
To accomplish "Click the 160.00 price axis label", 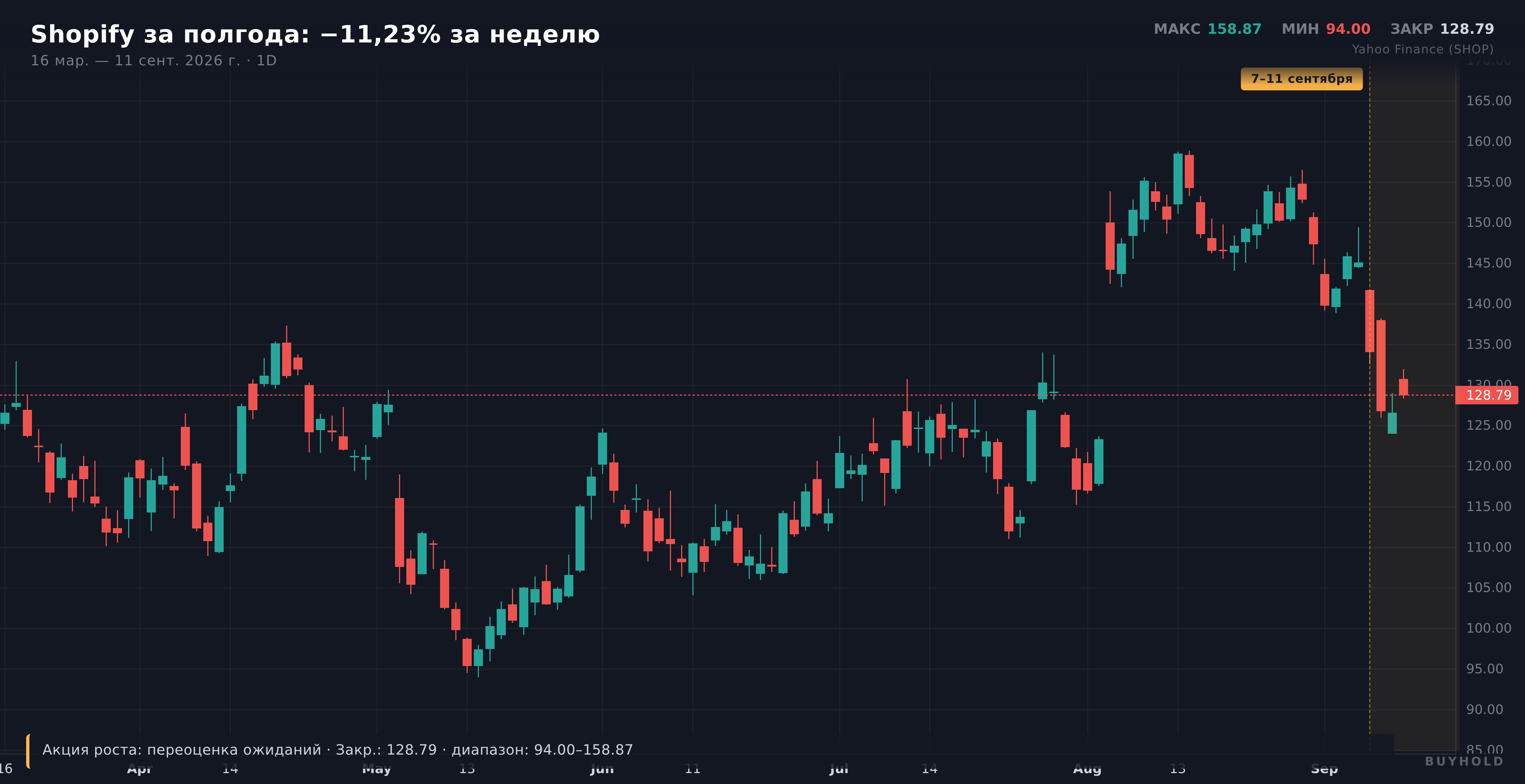I will coord(1488,142).
